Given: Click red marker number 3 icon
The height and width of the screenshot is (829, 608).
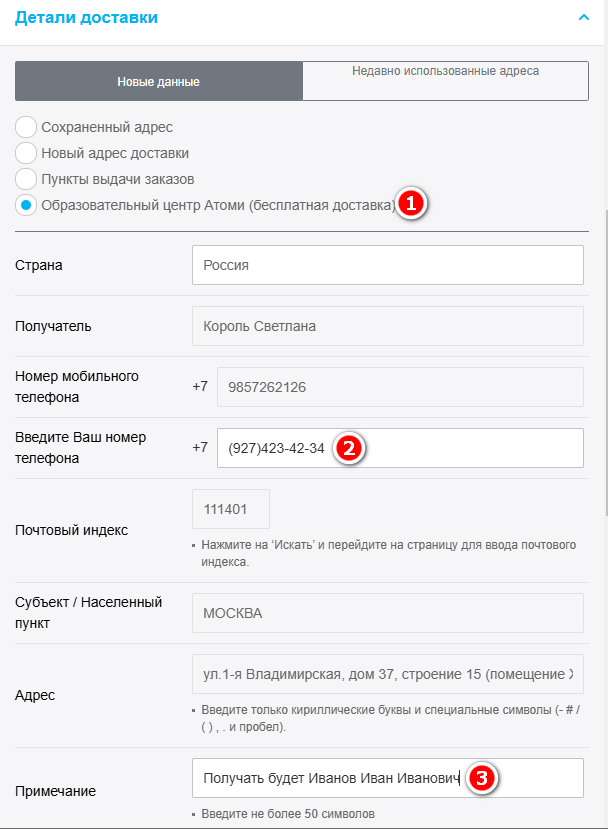Looking at the screenshot, I should click(x=482, y=777).
